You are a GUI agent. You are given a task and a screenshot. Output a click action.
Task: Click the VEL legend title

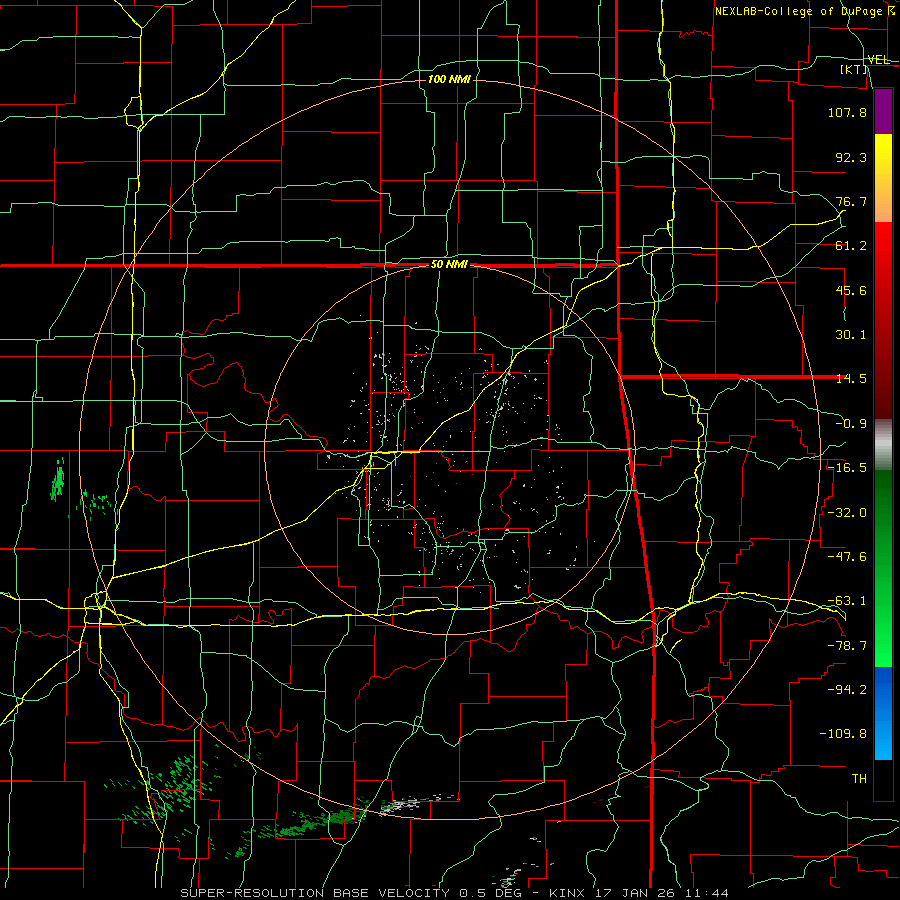878,60
